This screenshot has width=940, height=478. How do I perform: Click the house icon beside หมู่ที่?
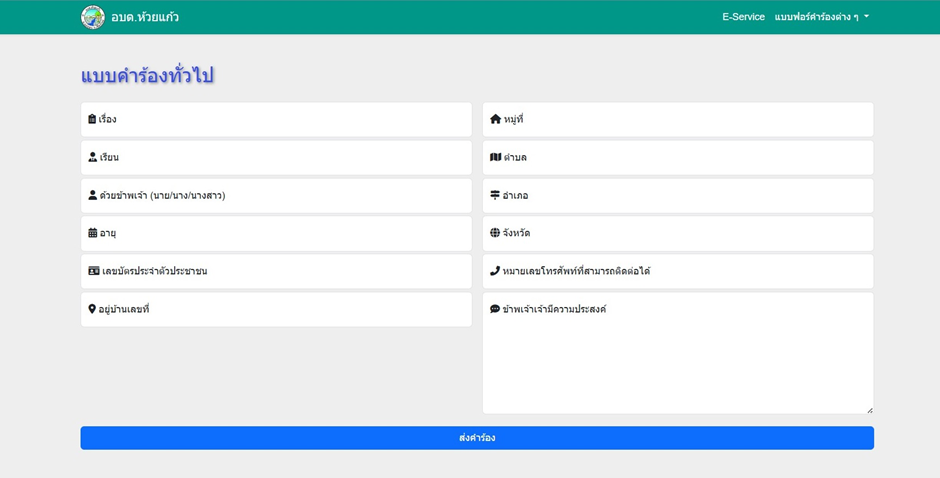[x=495, y=119]
